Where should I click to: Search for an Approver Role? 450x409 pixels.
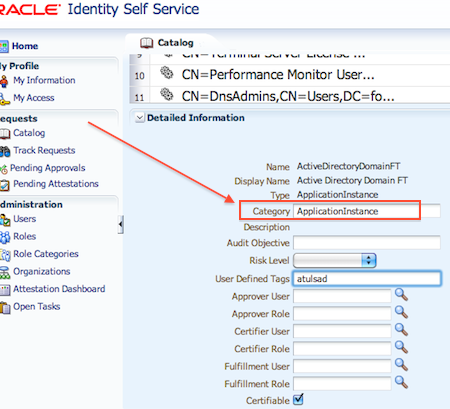(x=401, y=312)
